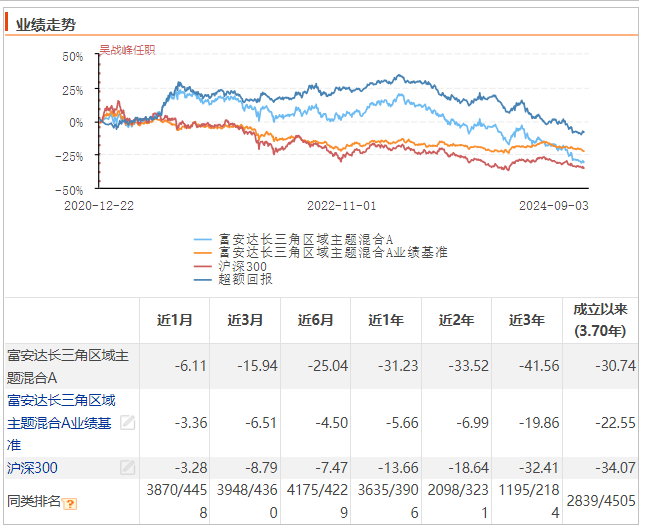Screen dimensions: 647x529
Task: Choose the 近6月 column header
Action: click(x=315, y=320)
